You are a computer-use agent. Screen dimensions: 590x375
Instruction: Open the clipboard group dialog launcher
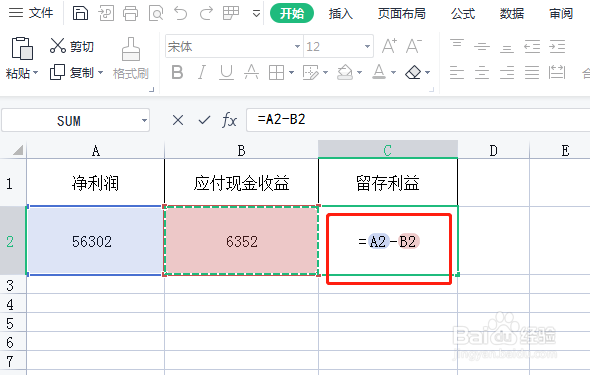click(x=152, y=90)
